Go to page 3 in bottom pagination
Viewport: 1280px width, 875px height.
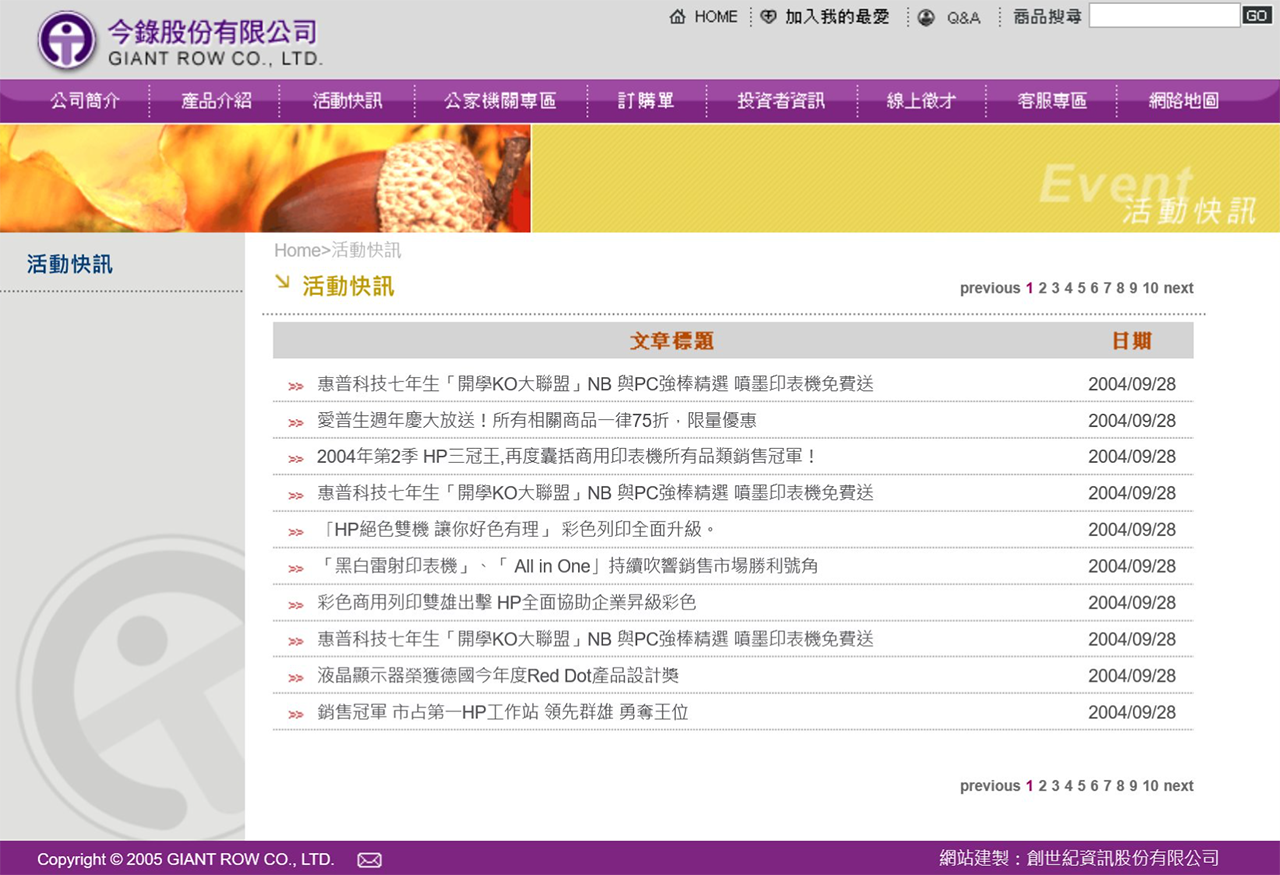(x=1055, y=786)
